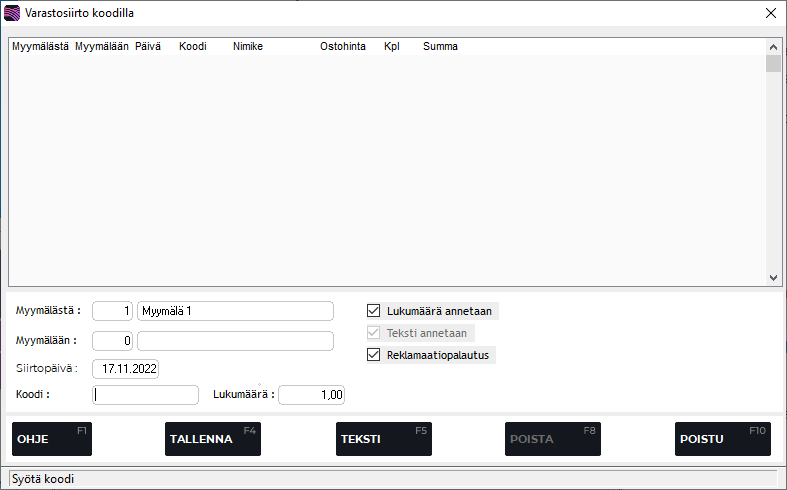Click the Myymälästä store number field
787x490 pixels.
tap(112, 311)
